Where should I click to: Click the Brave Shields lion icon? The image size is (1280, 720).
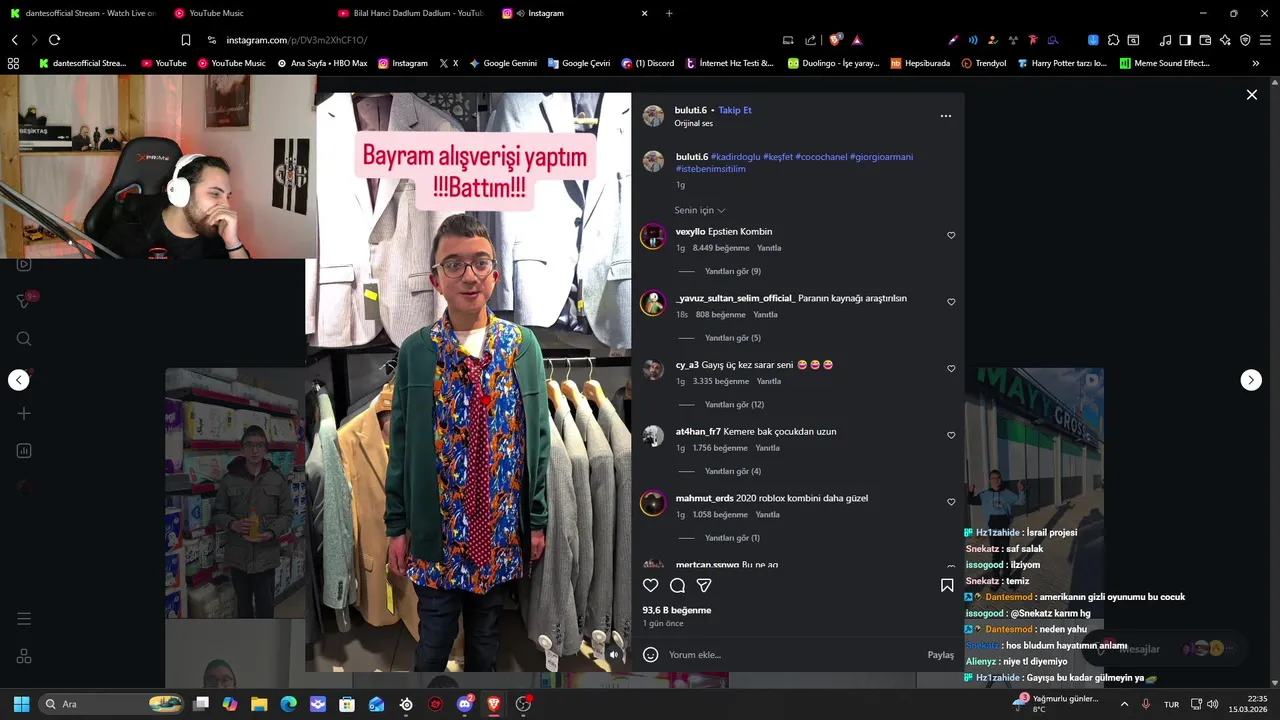point(835,40)
